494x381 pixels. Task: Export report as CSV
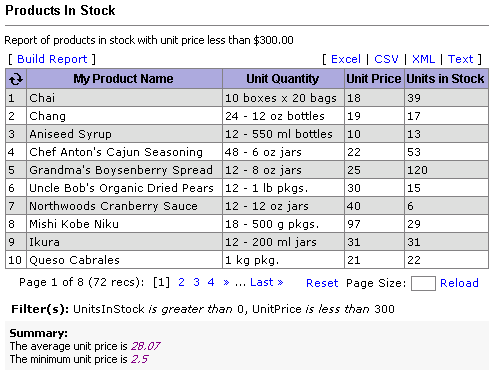[x=386, y=59]
